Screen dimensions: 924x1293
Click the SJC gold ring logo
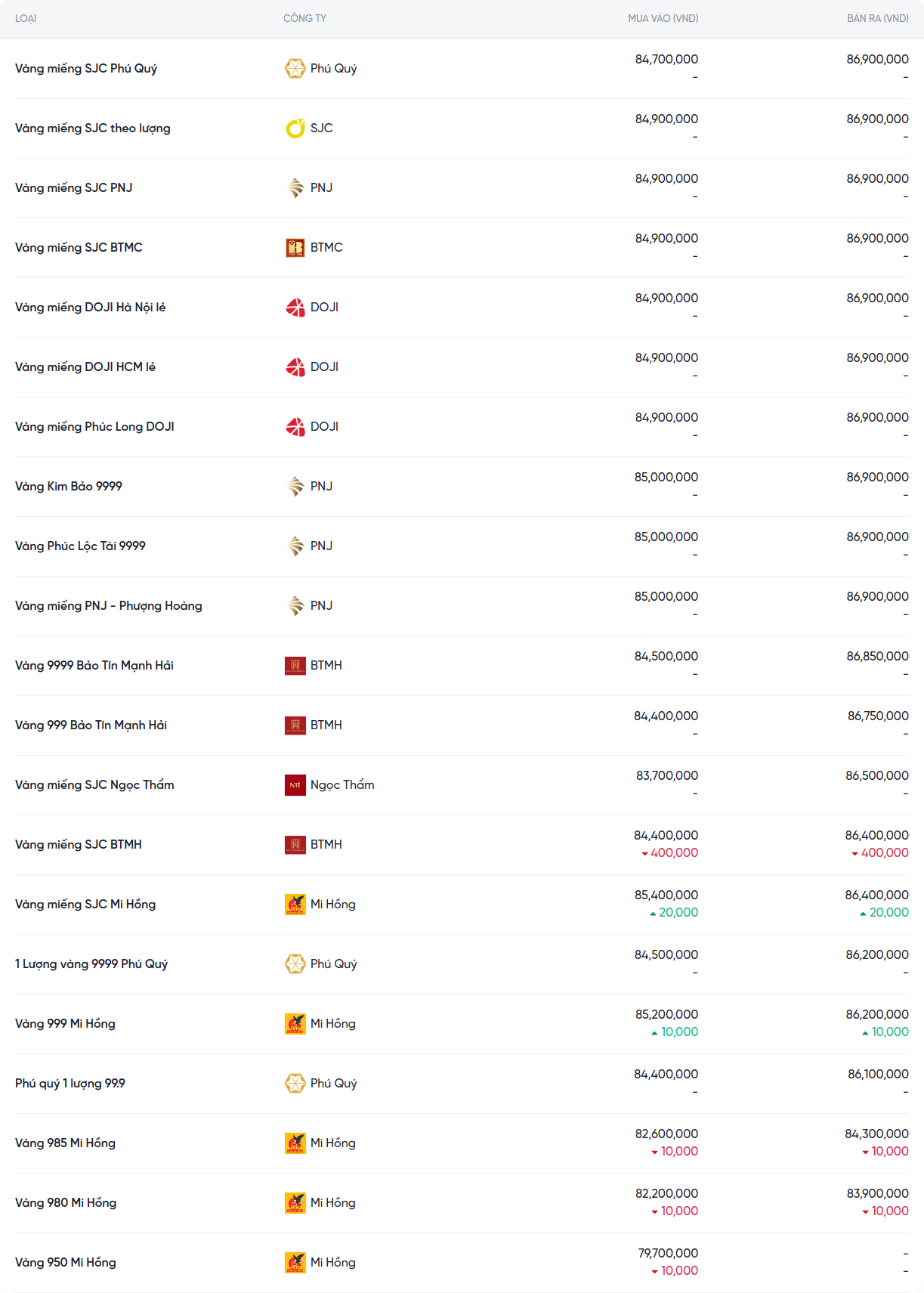pyautogui.click(x=295, y=128)
